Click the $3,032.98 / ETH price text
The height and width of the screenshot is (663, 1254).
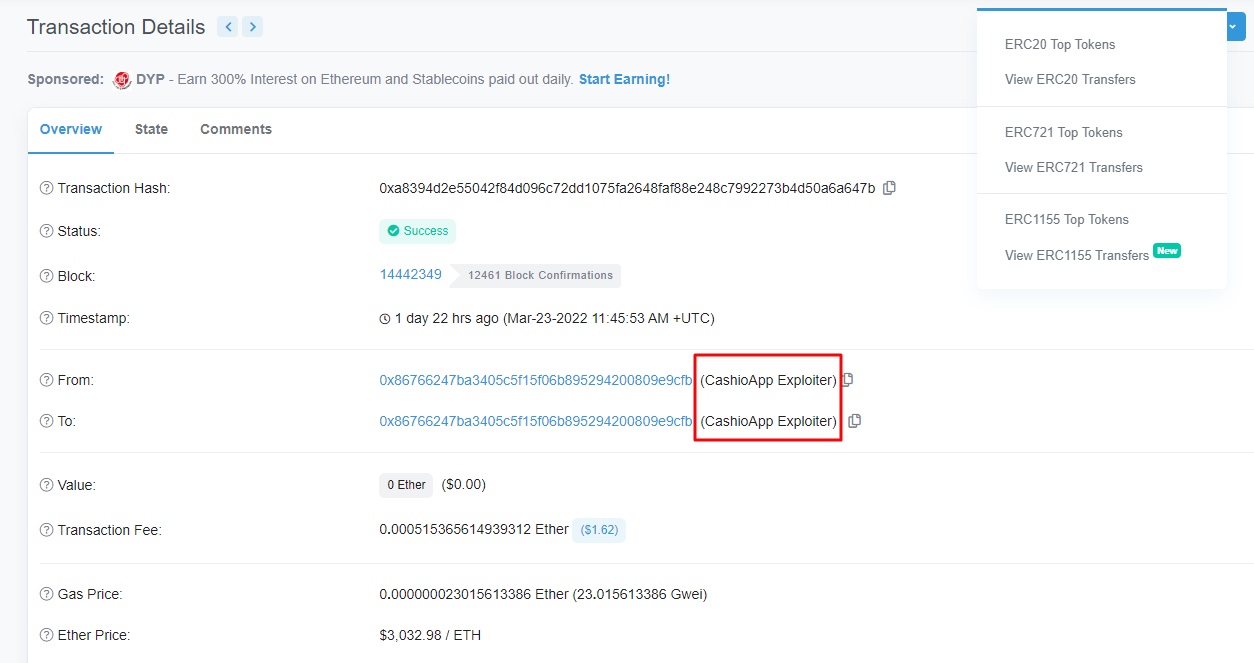[x=430, y=635]
